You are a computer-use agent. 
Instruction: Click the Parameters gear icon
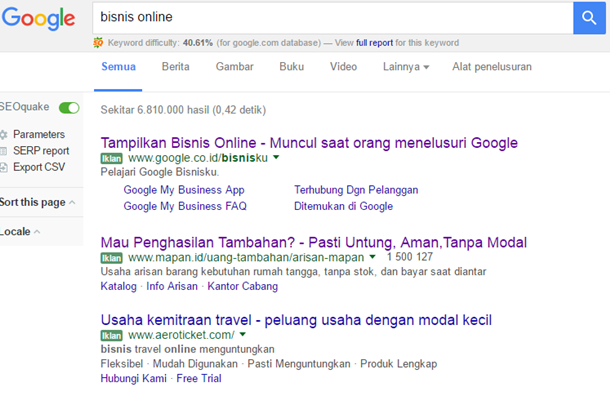tap(4, 135)
